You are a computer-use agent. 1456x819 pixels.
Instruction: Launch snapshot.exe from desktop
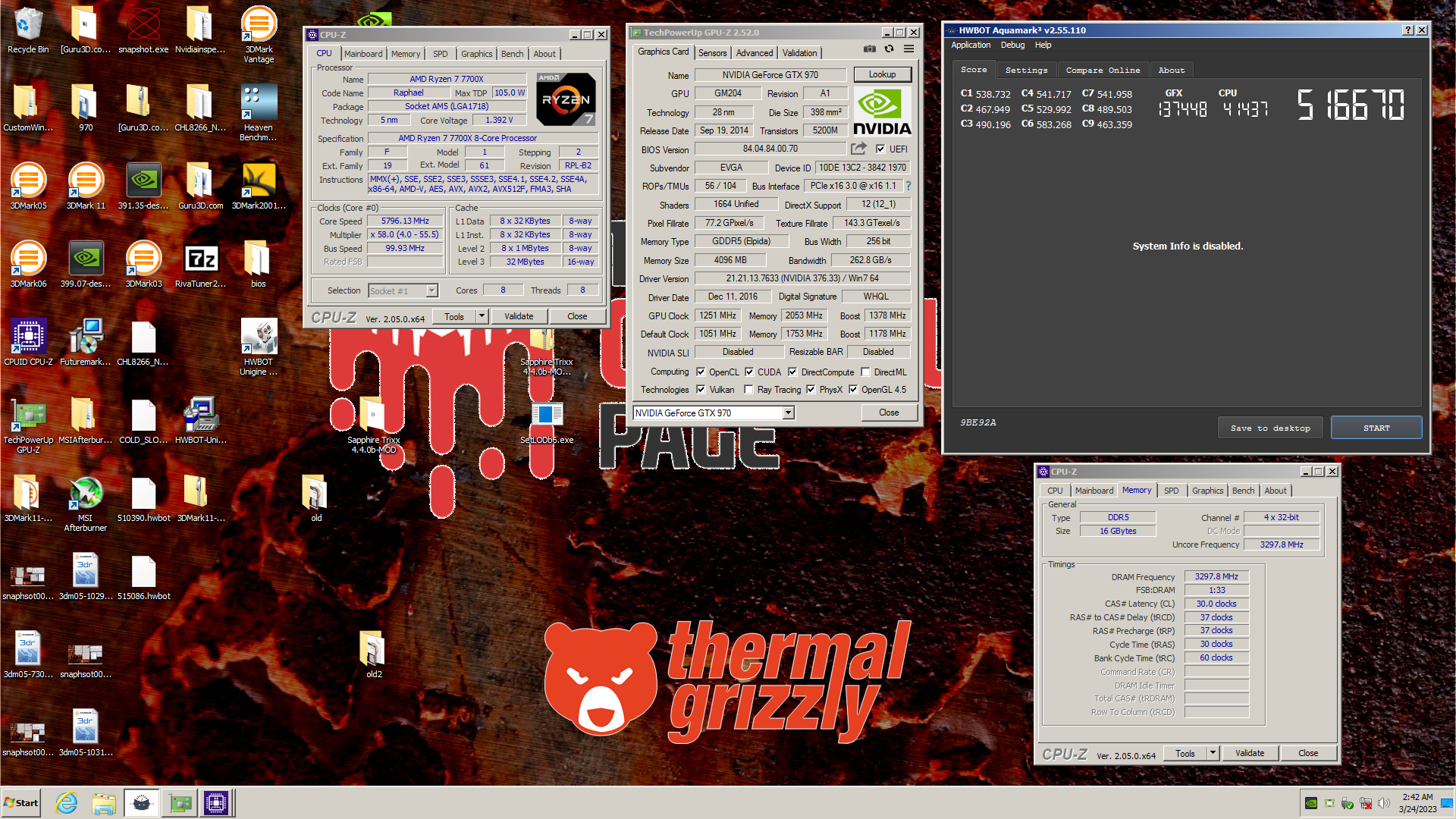coord(143,30)
